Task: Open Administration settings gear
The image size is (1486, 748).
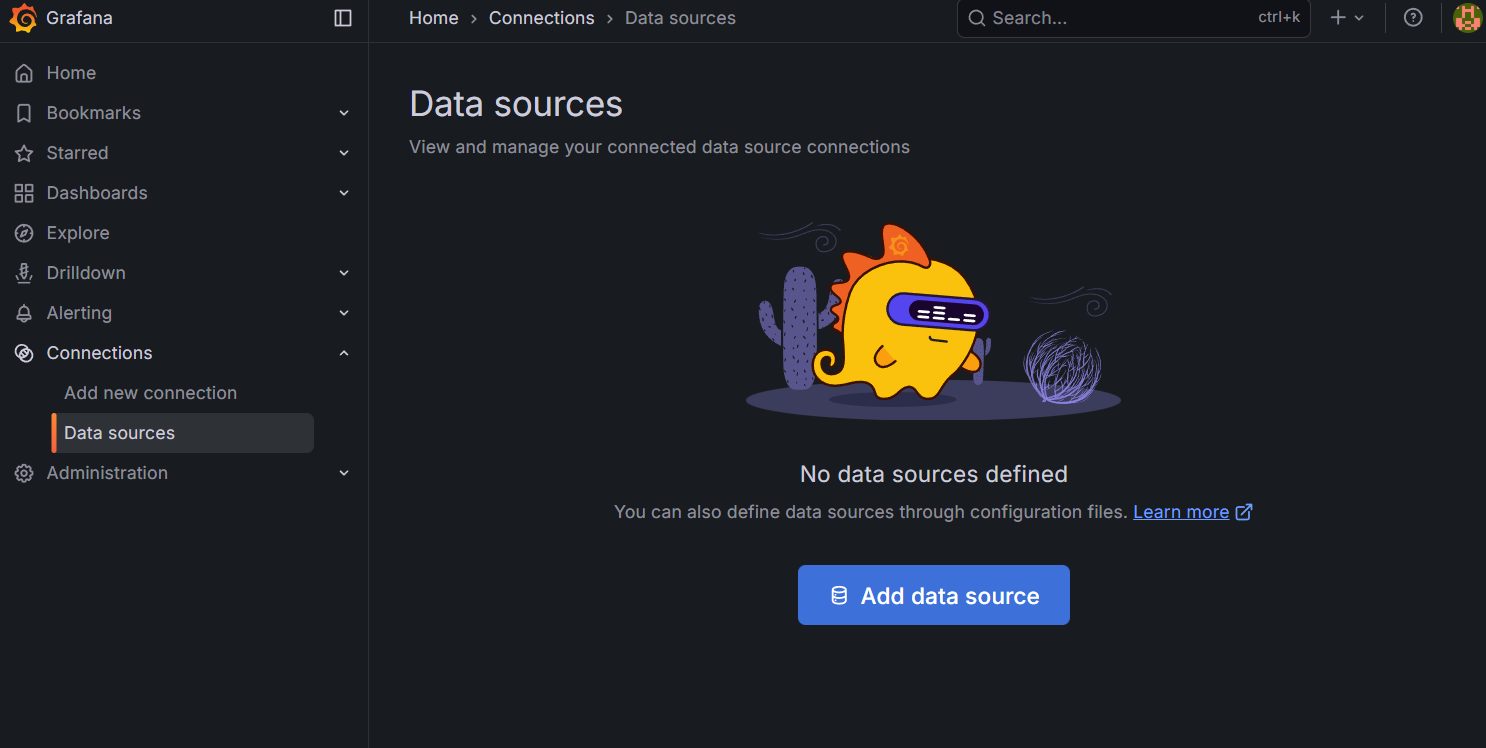Action: pos(24,472)
